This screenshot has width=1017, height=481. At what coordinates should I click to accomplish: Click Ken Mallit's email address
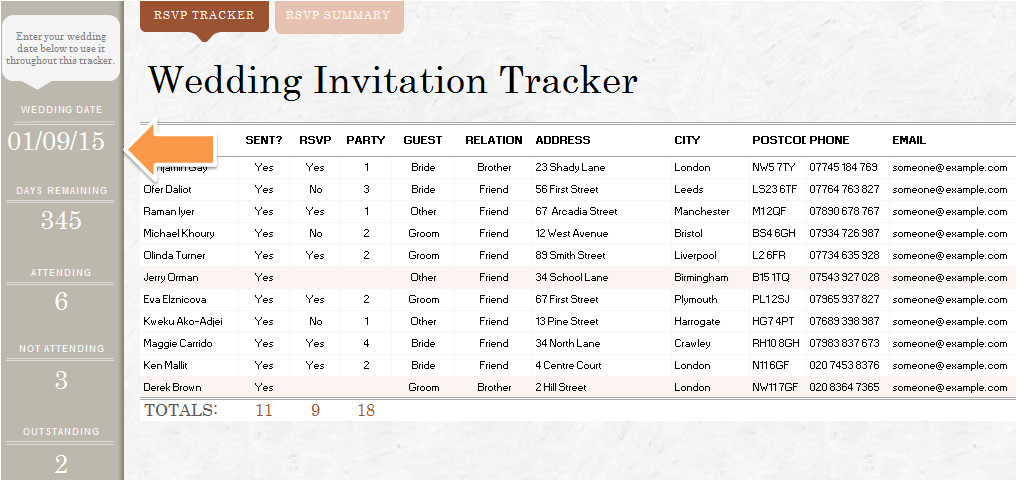pyautogui.click(x=949, y=366)
